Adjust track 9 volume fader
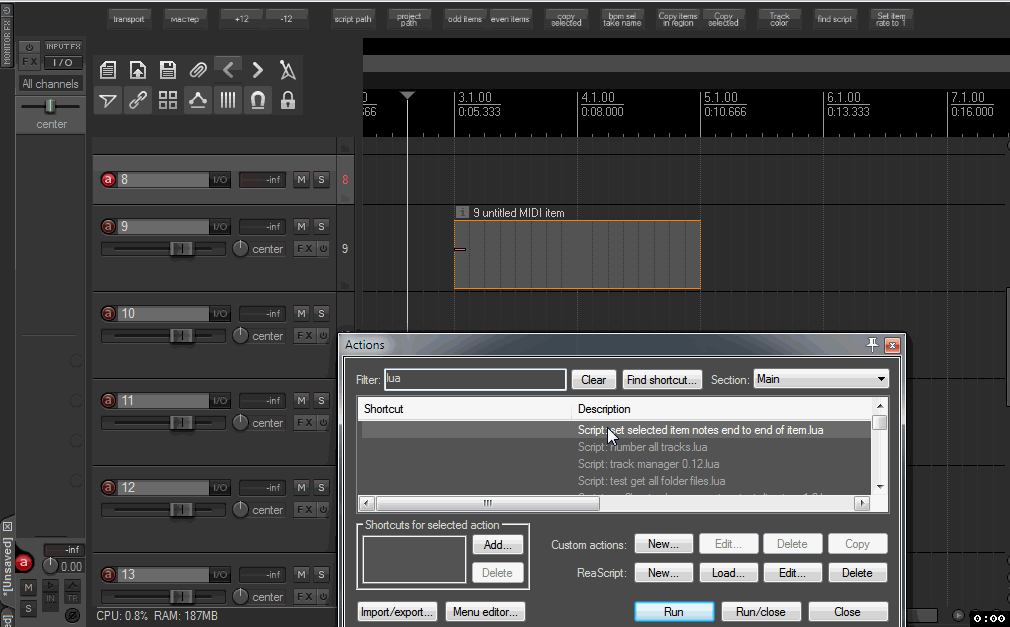1010x627 pixels. 182,248
